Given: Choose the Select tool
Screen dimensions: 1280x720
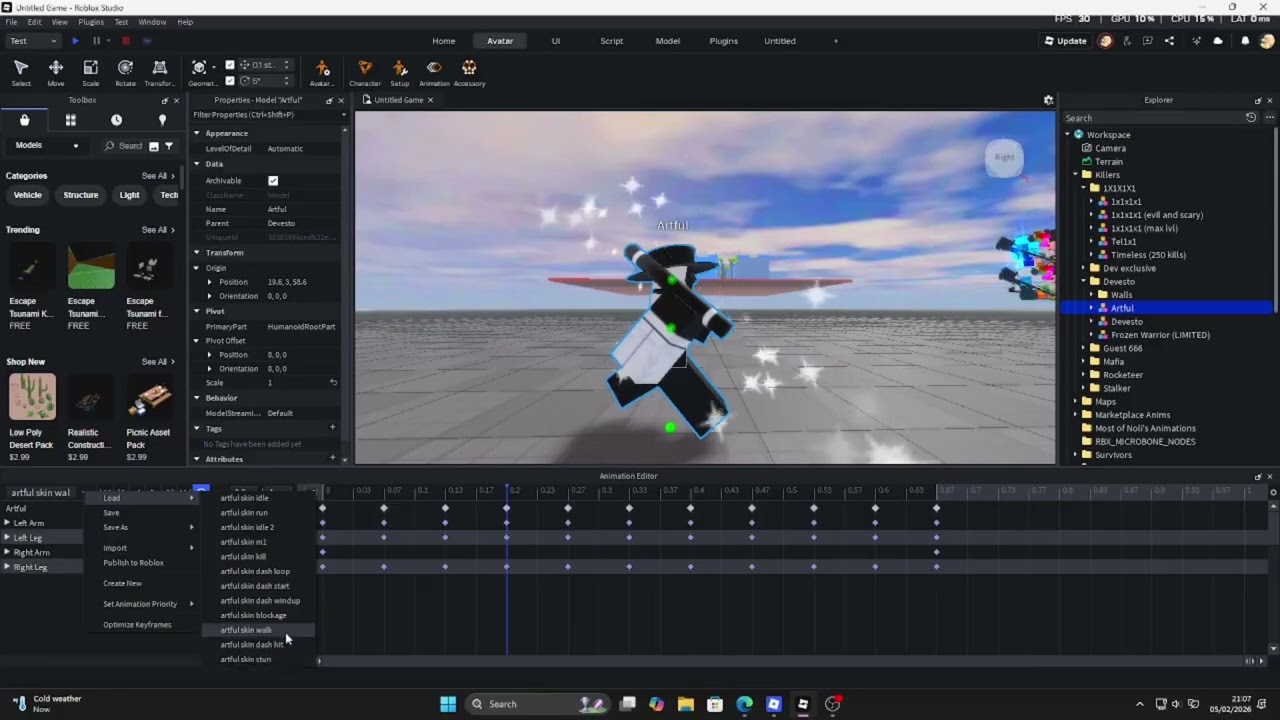Looking at the screenshot, I should coord(21,72).
